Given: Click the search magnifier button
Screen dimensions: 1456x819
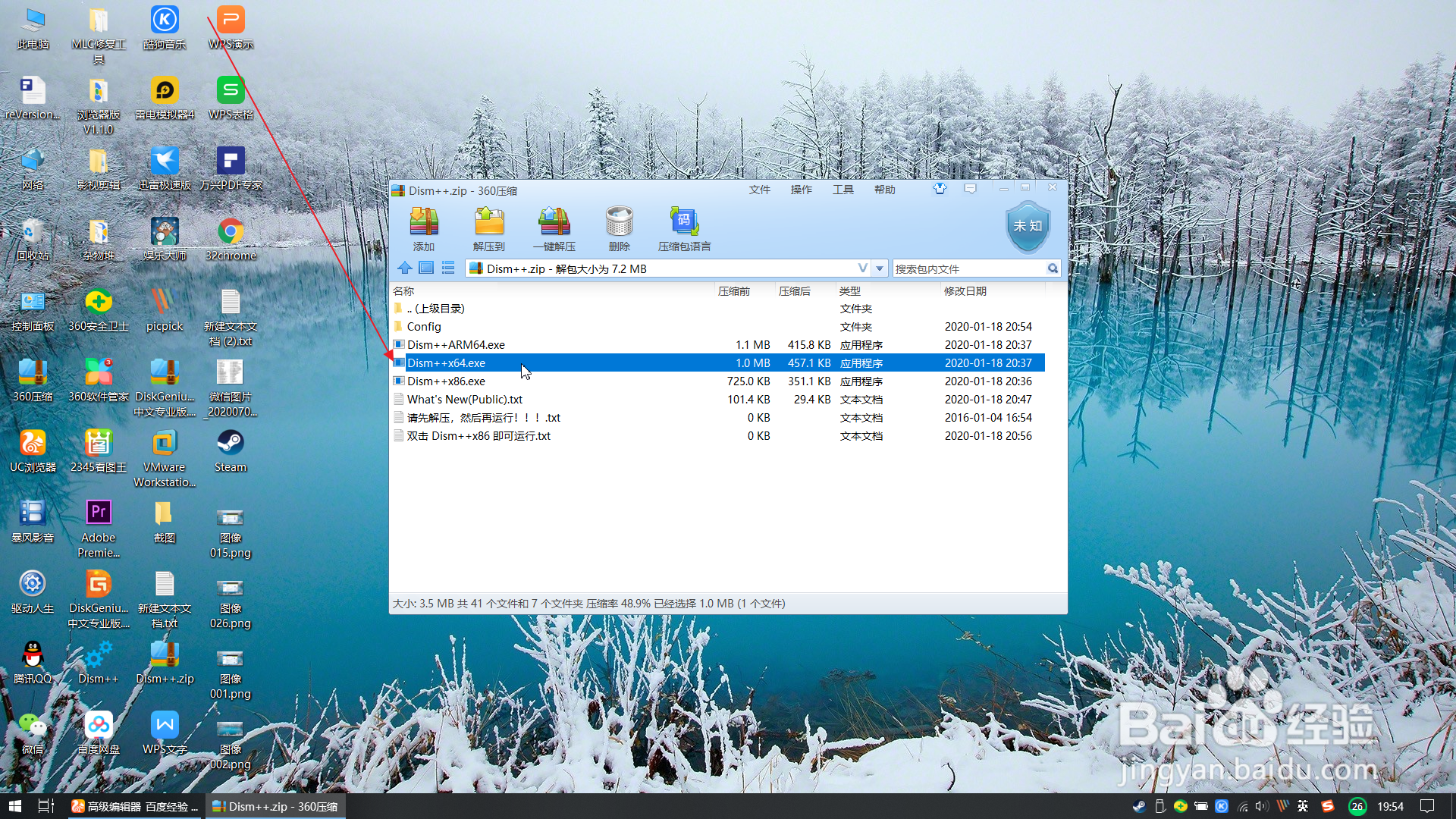Looking at the screenshot, I should click(x=1053, y=268).
